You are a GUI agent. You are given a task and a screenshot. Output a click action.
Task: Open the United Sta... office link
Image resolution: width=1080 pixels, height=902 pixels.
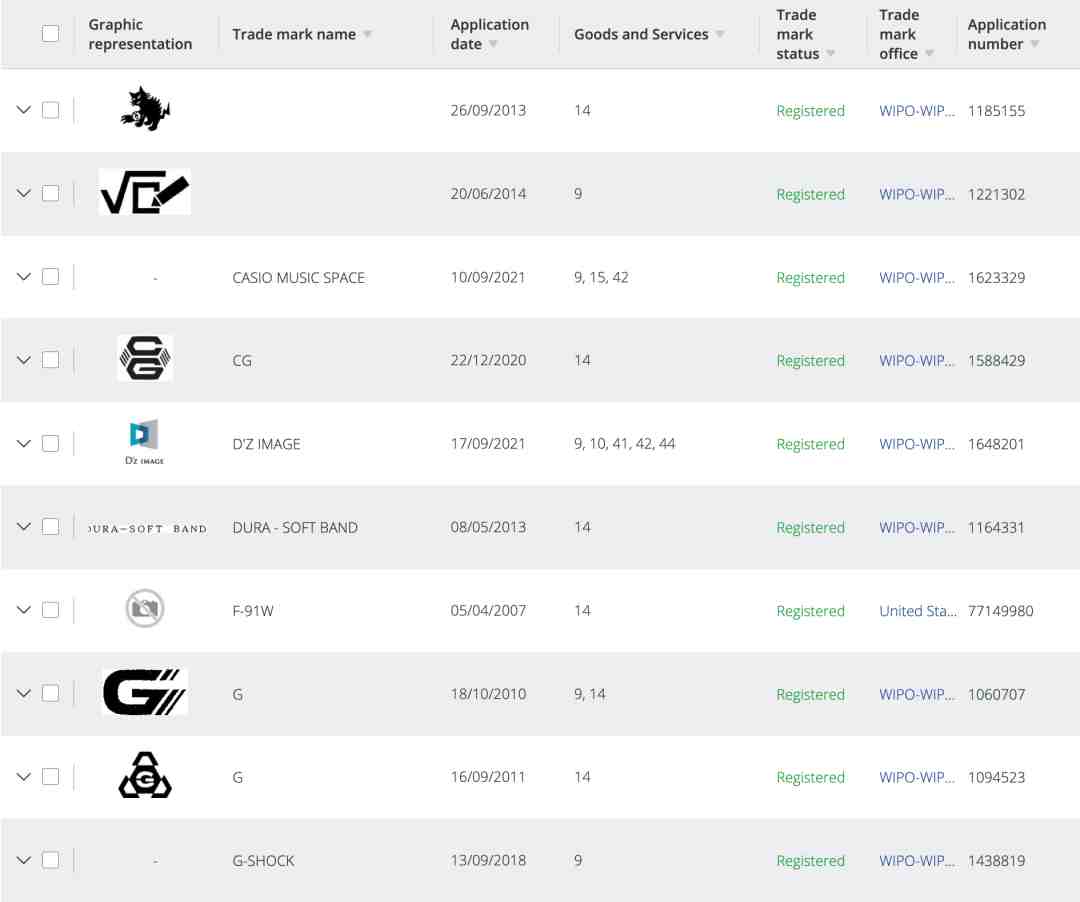(917, 611)
